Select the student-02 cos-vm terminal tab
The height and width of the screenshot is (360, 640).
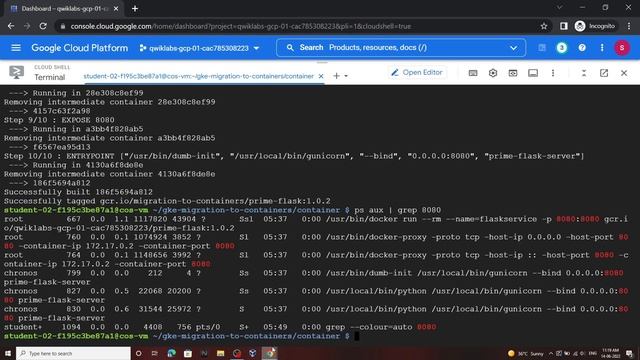(198, 76)
